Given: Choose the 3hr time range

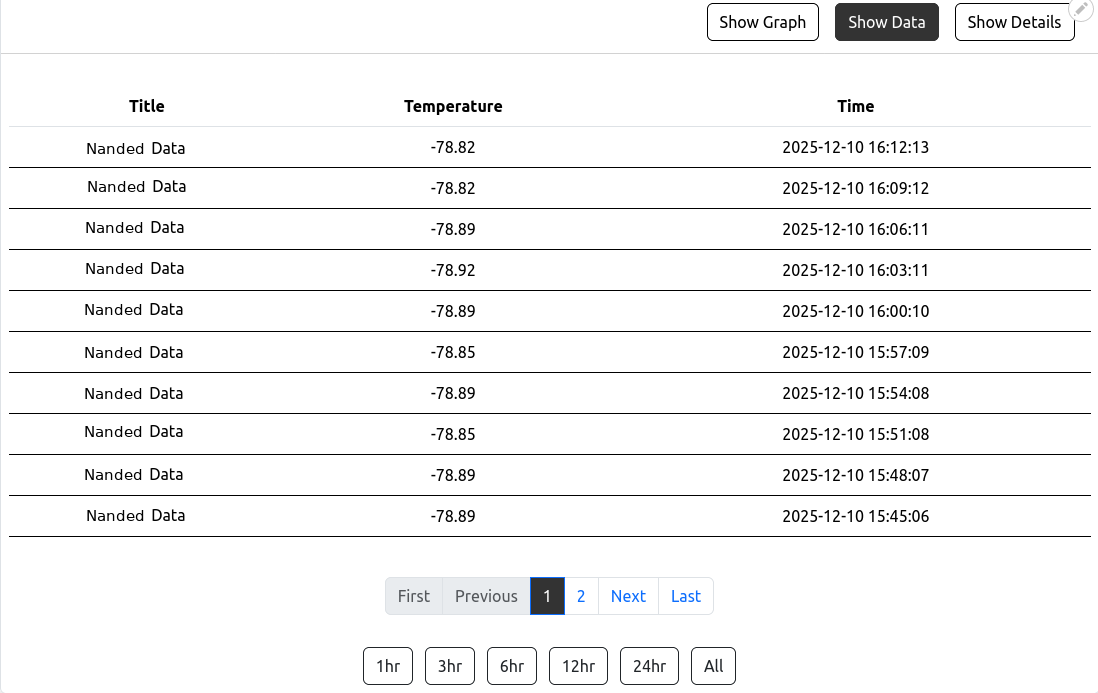Looking at the screenshot, I should click(450, 666).
